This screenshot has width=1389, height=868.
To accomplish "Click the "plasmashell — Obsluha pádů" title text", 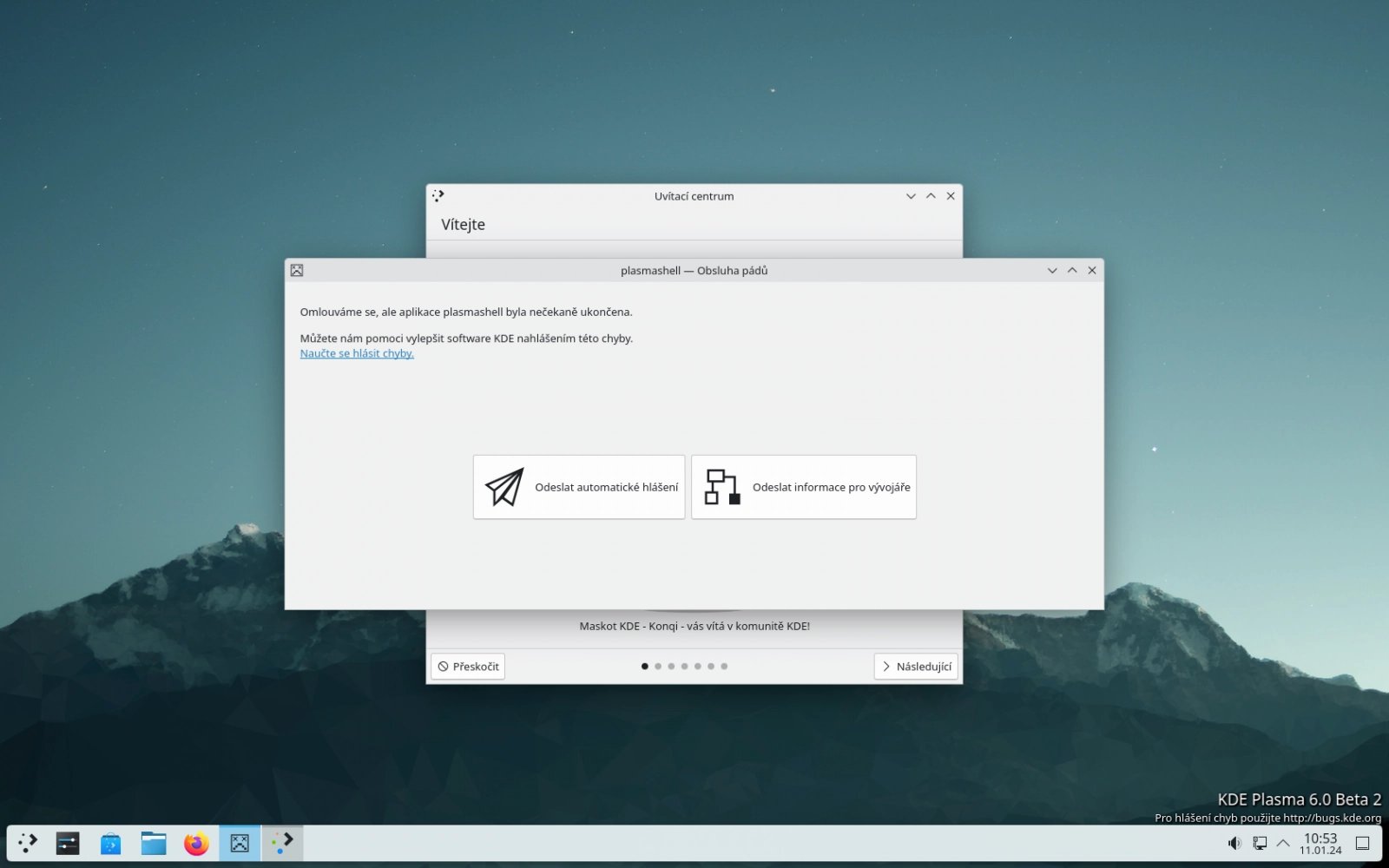I will pos(694,271).
